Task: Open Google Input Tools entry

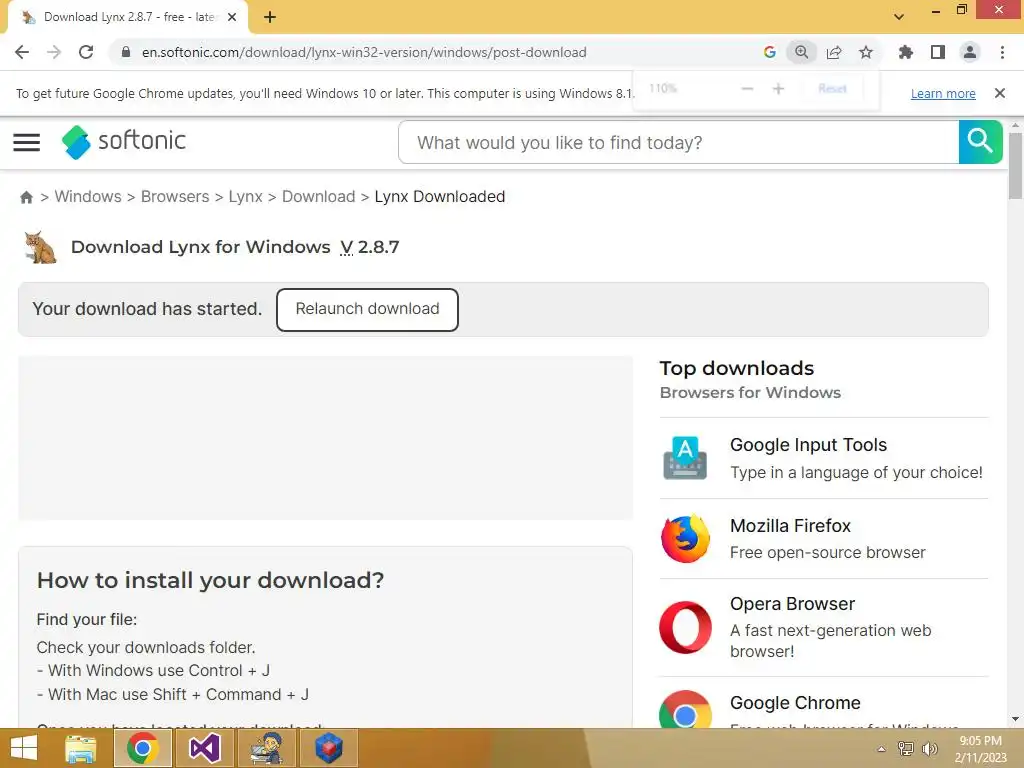Action: click(824, 458)
